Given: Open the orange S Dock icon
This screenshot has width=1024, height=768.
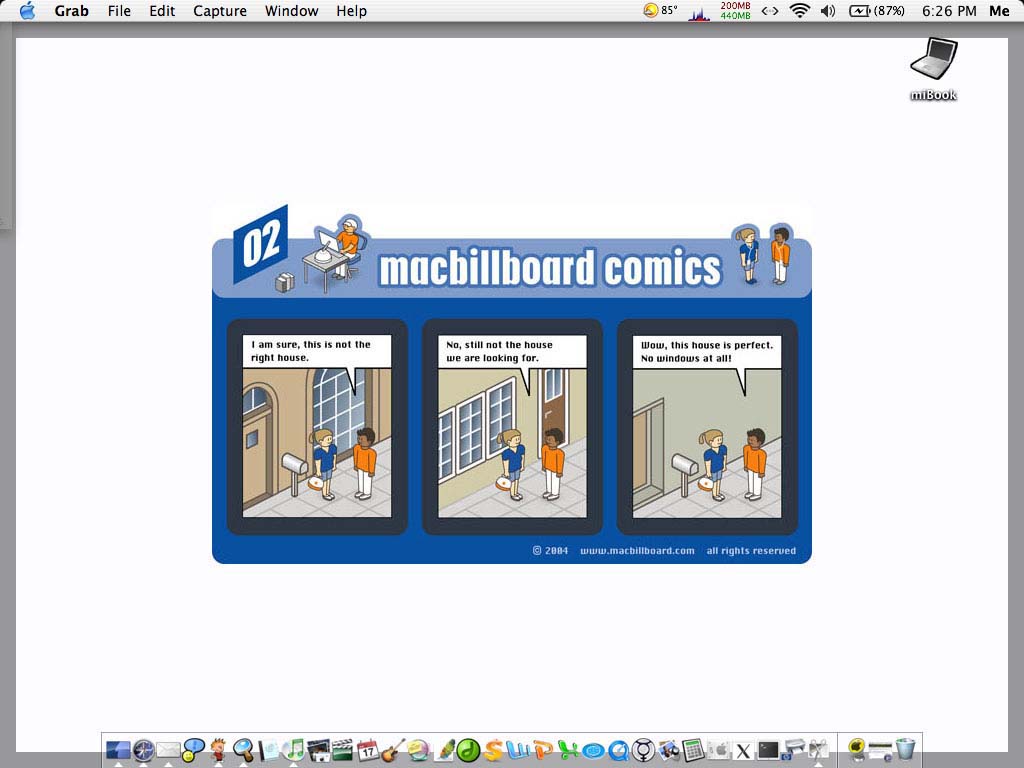Looking at the screenshot, I should tap(493, 750).
